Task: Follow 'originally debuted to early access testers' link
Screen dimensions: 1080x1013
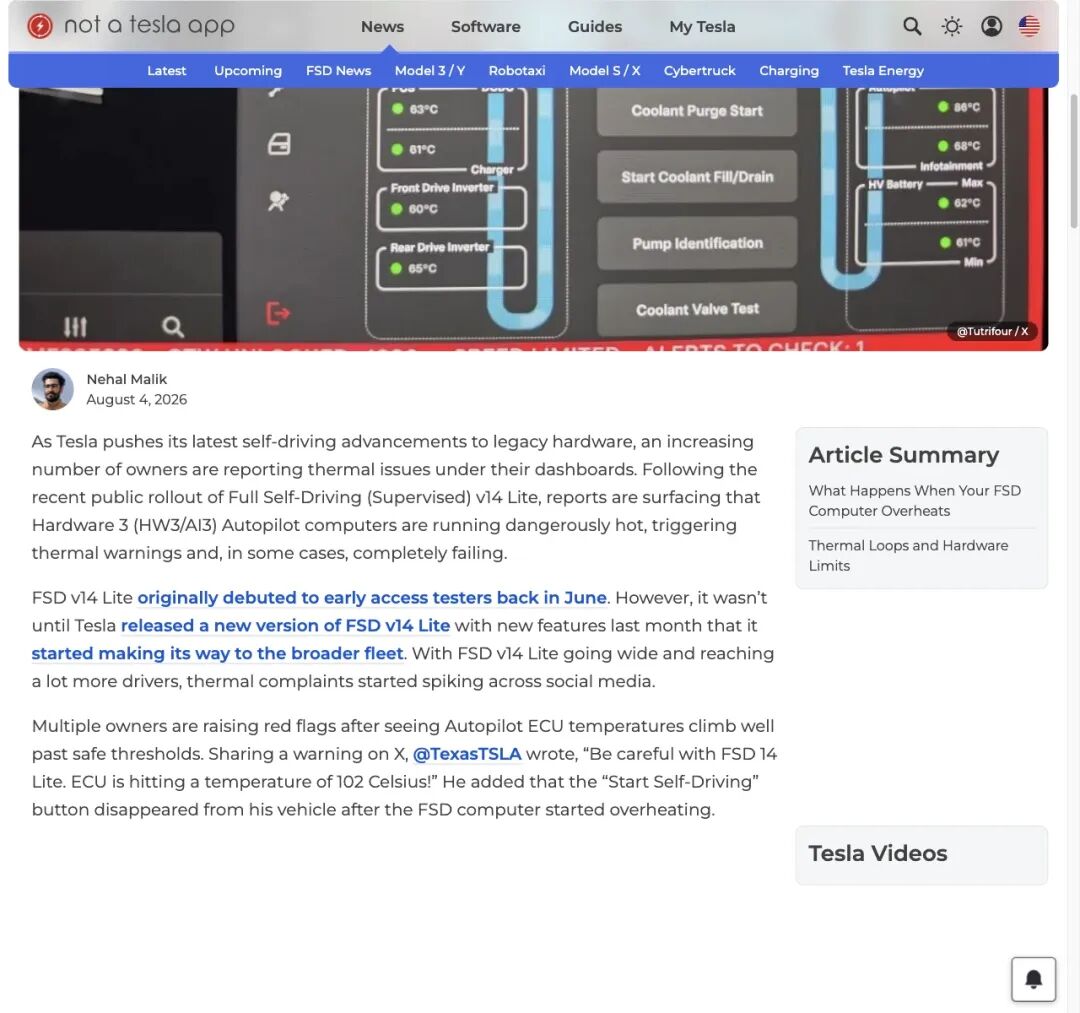Action: (372, 597)
